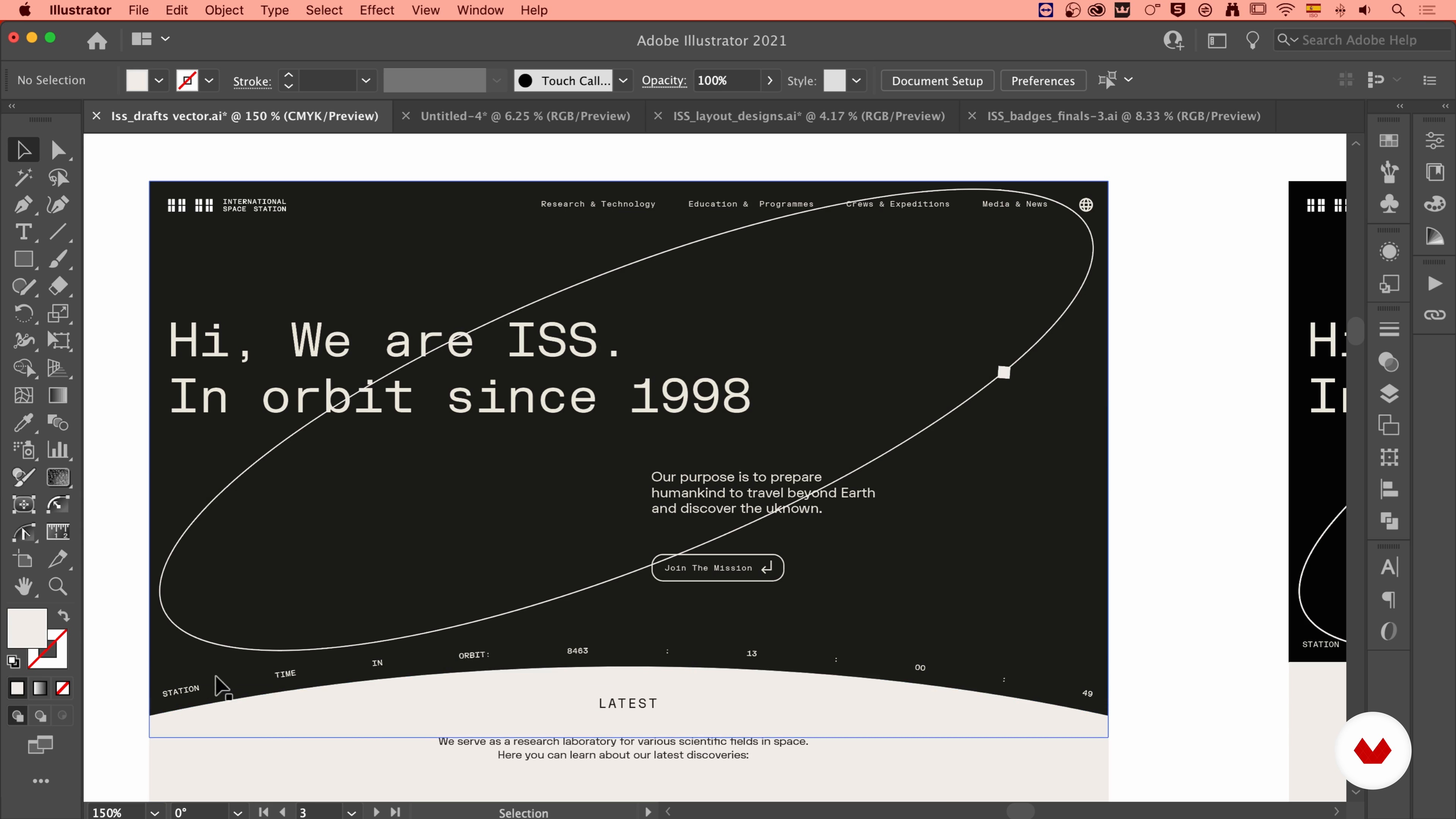Select the Free Transform tool
Image resolution: width=1456 pixels, height=819 pixels.
(58, 340)
